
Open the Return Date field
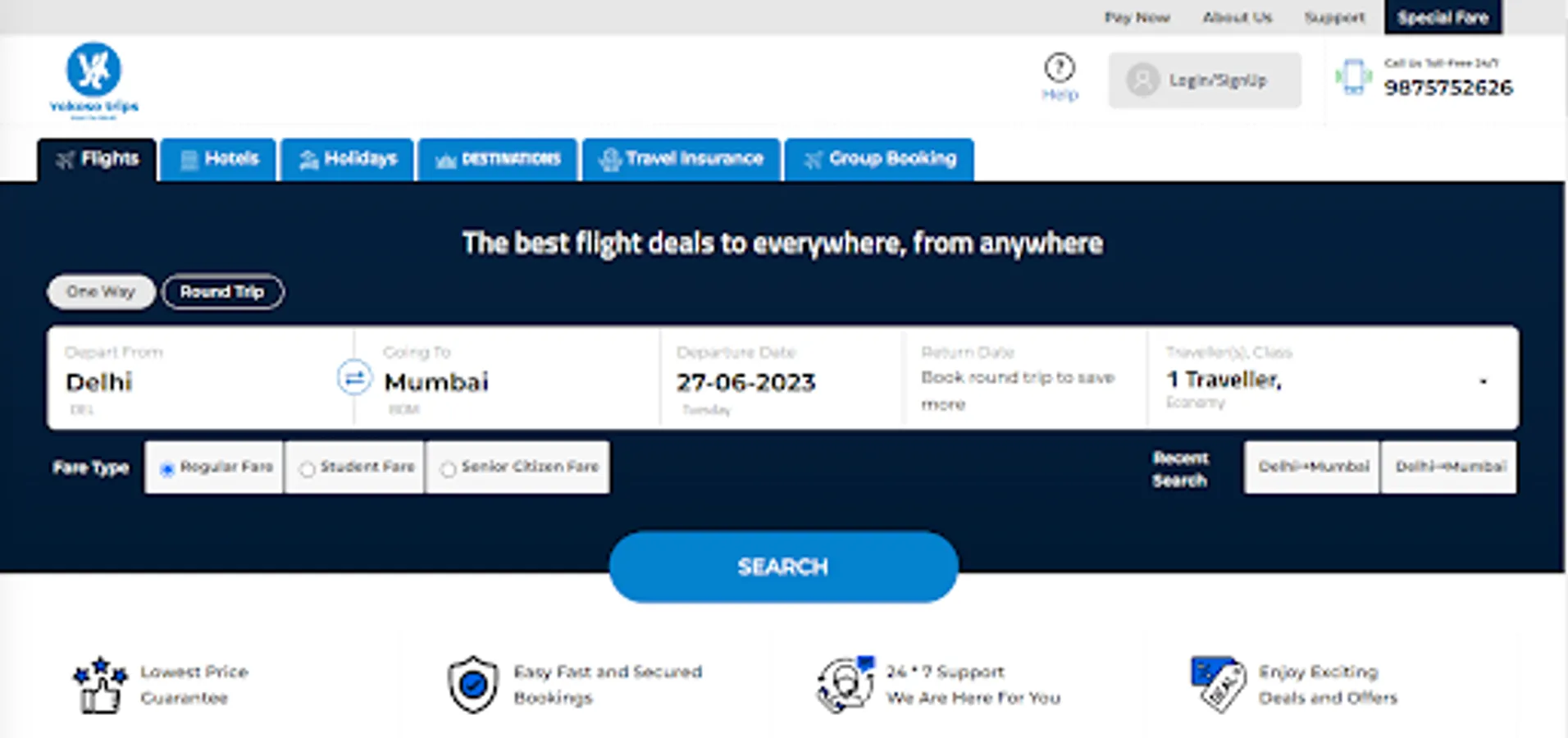tap(1025, 378)
